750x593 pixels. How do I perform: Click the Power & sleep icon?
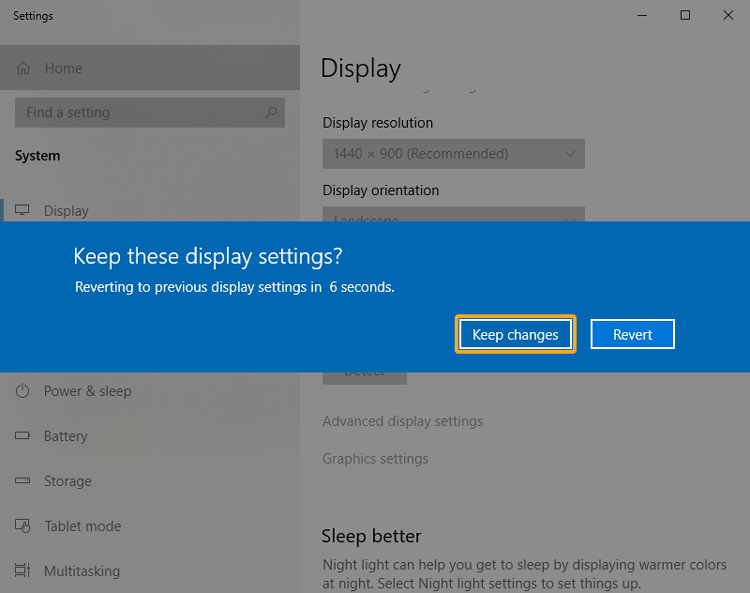(22, 391)
